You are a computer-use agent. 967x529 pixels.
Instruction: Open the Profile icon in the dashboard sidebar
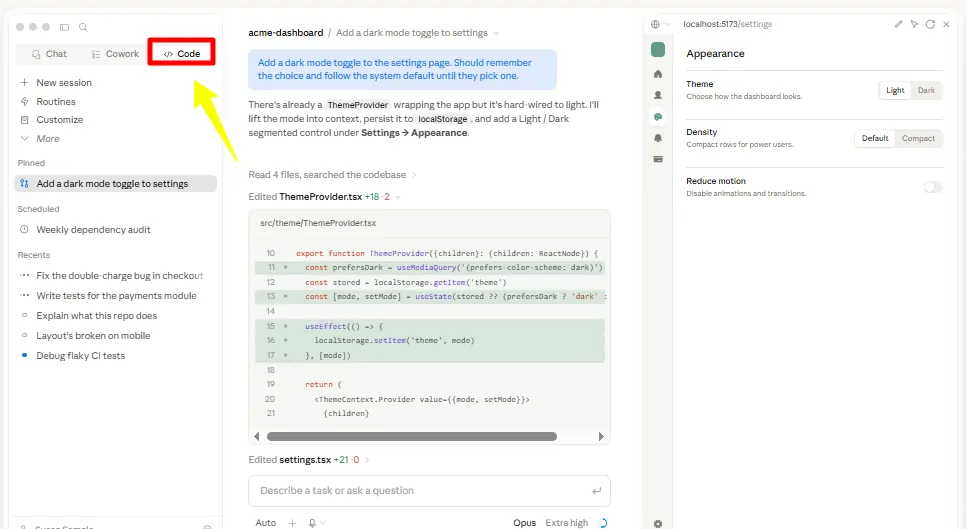tap(658, 96)
